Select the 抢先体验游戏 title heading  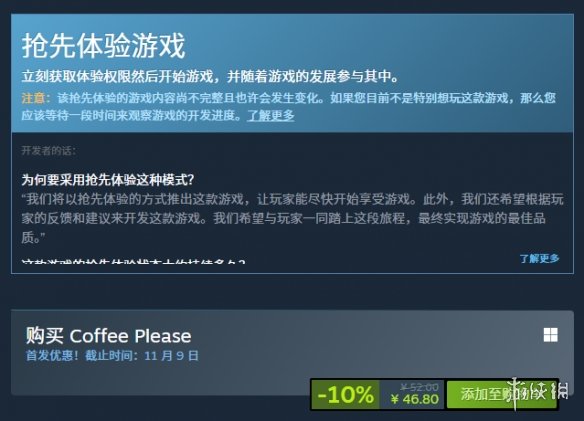pos(104,46)
